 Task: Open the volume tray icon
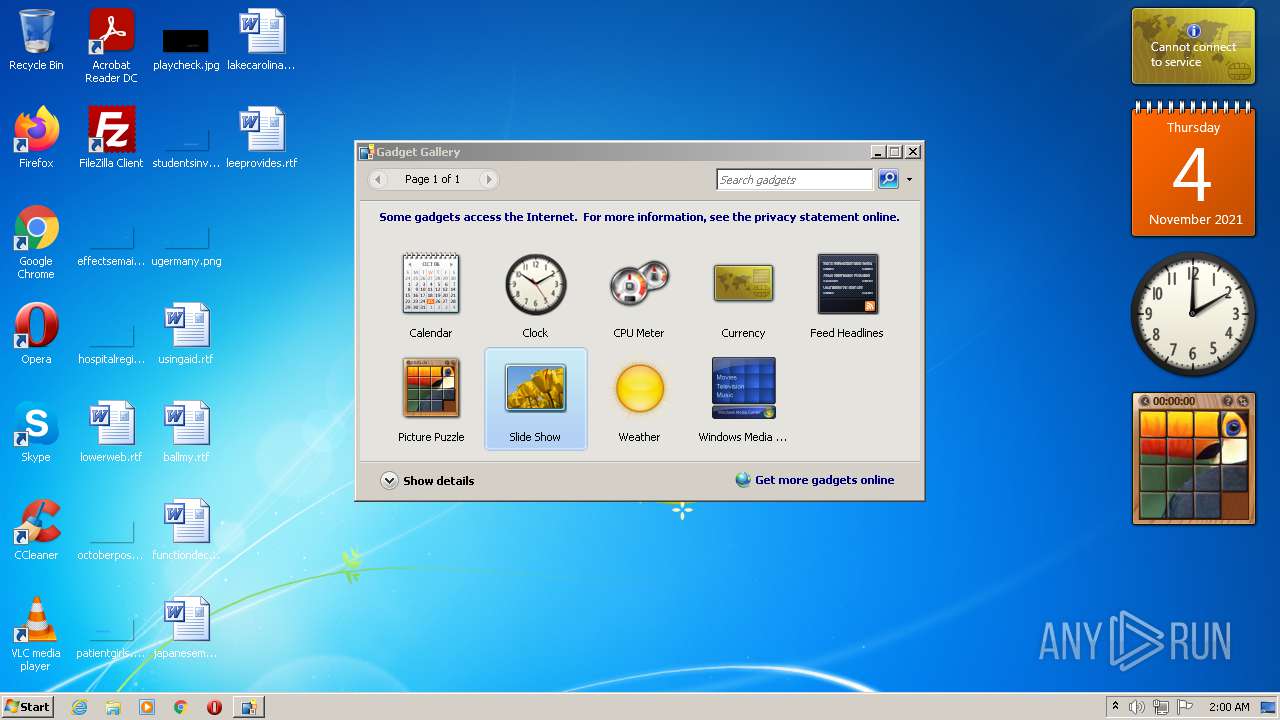1137,707
